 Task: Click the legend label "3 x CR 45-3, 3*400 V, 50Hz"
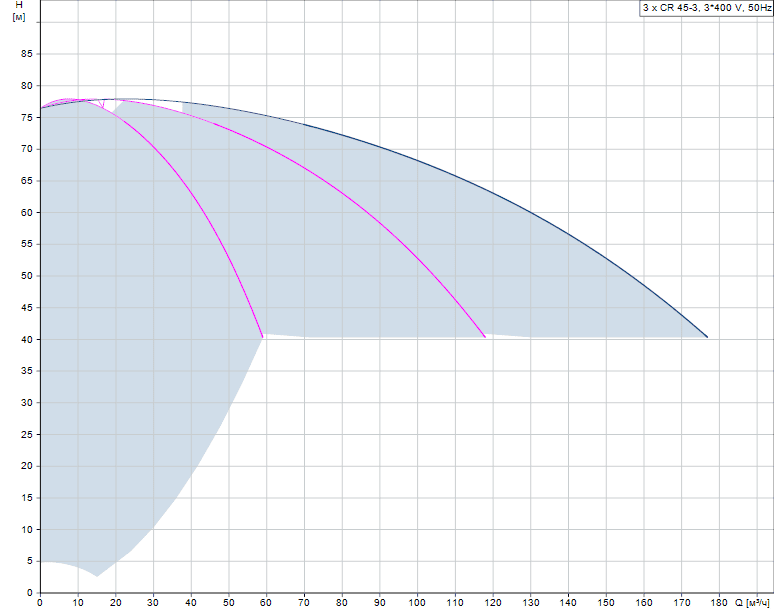pyautogui.click(x=706, y=8)
